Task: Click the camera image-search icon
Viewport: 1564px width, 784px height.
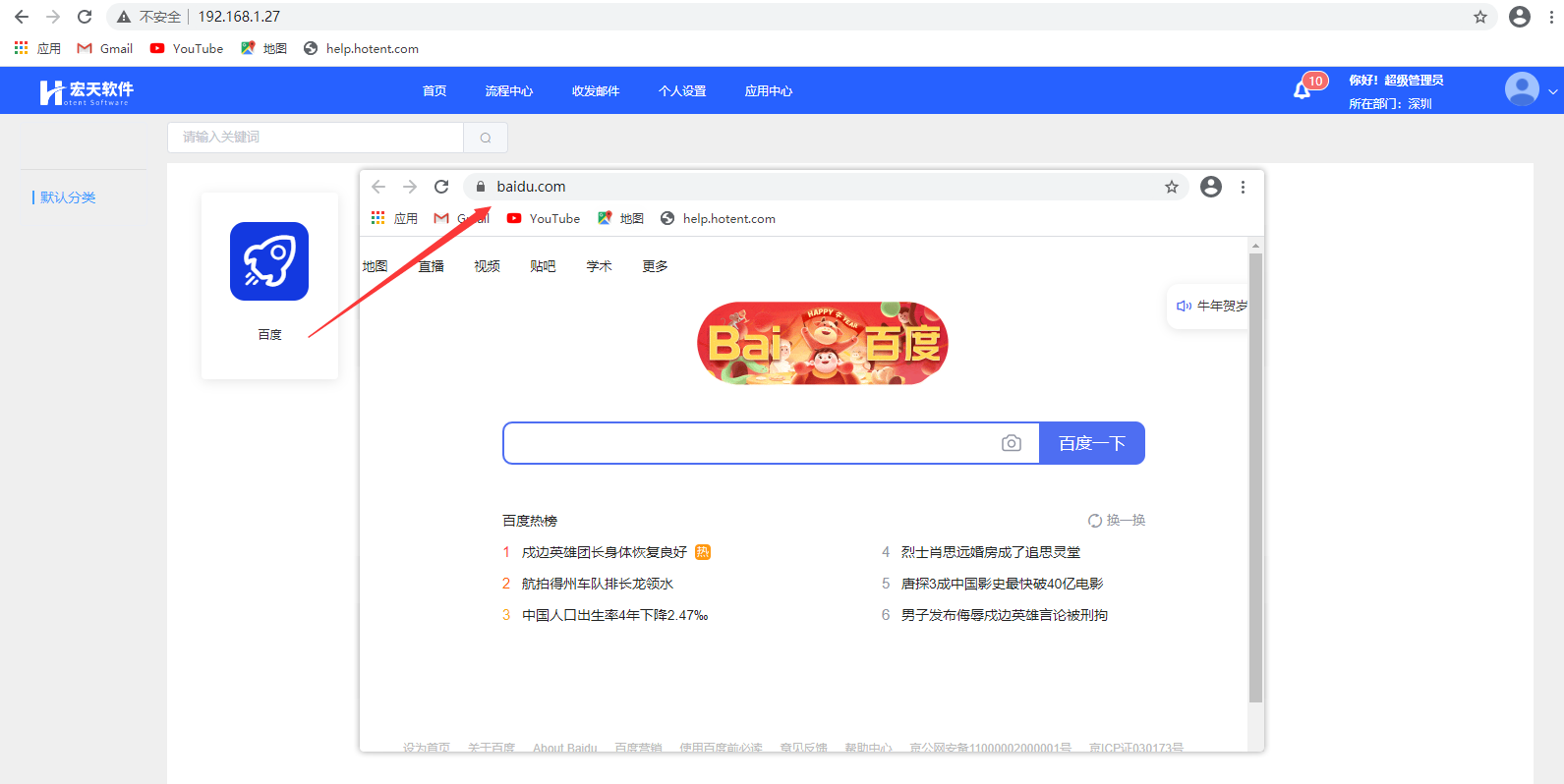Action: [1012, 443]
